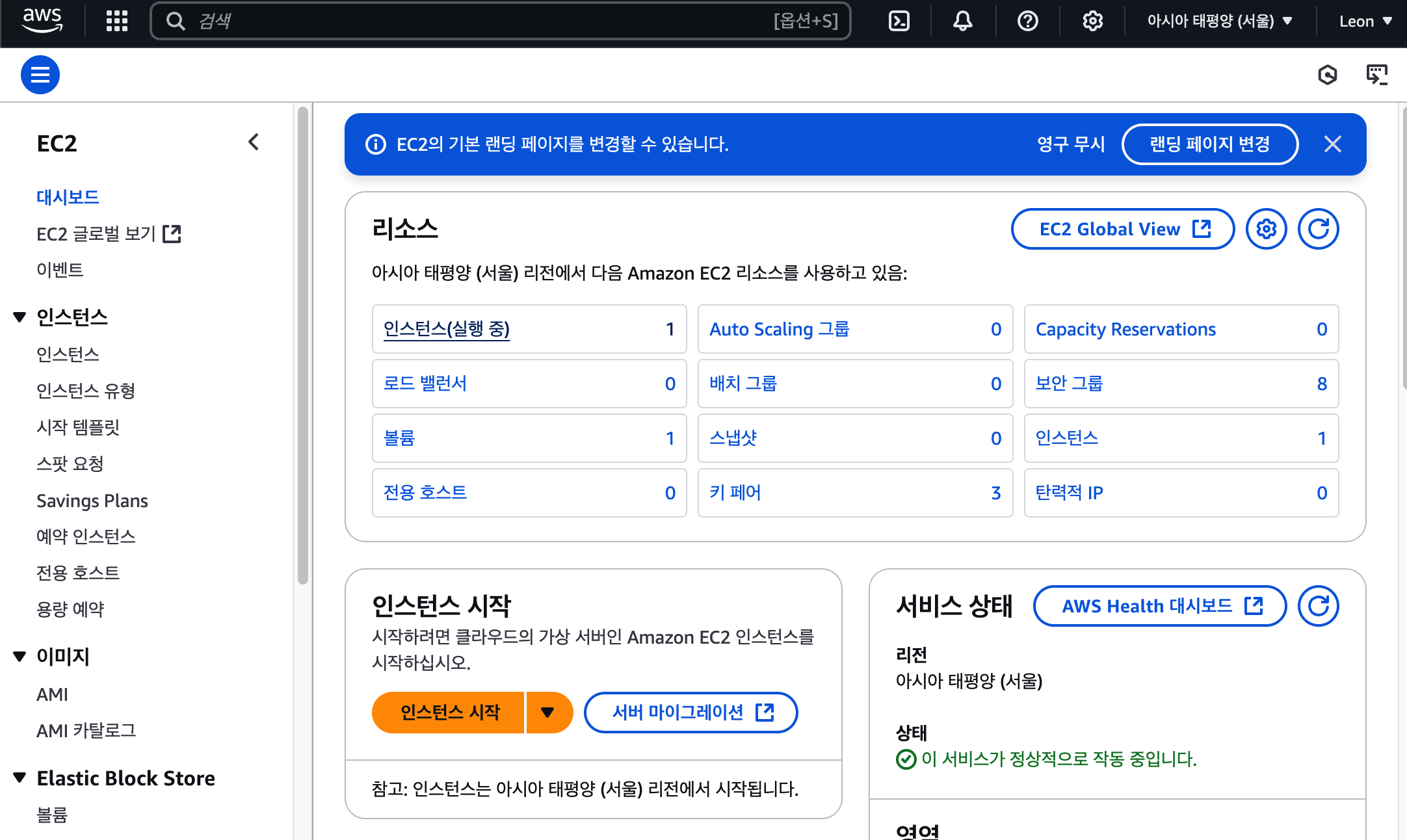
Task: Expand the launch instance dropdown arrow
Action: pos(547,713)
